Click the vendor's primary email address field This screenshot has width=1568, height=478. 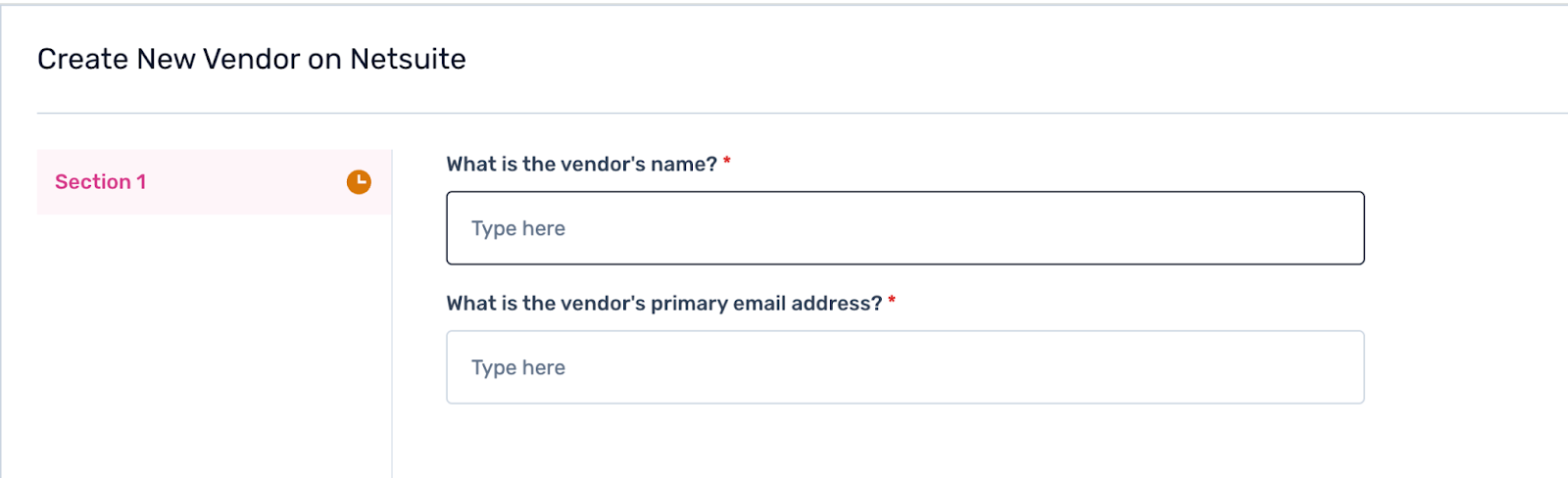[905, 367]
